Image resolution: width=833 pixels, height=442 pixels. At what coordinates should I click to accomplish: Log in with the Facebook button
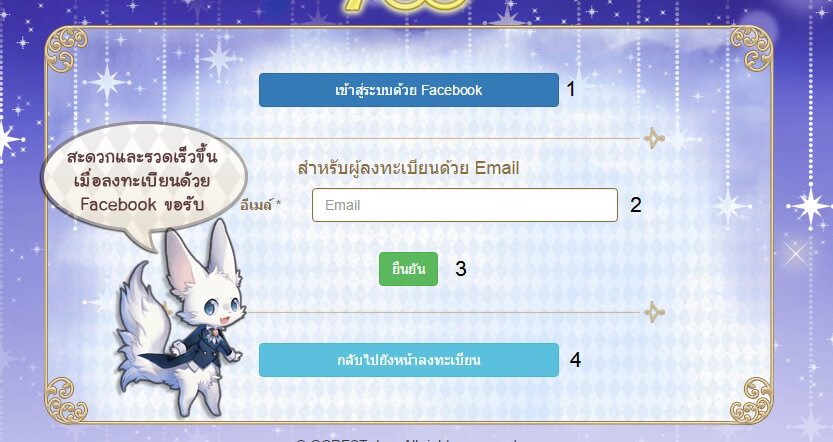(x=409, y=90)
